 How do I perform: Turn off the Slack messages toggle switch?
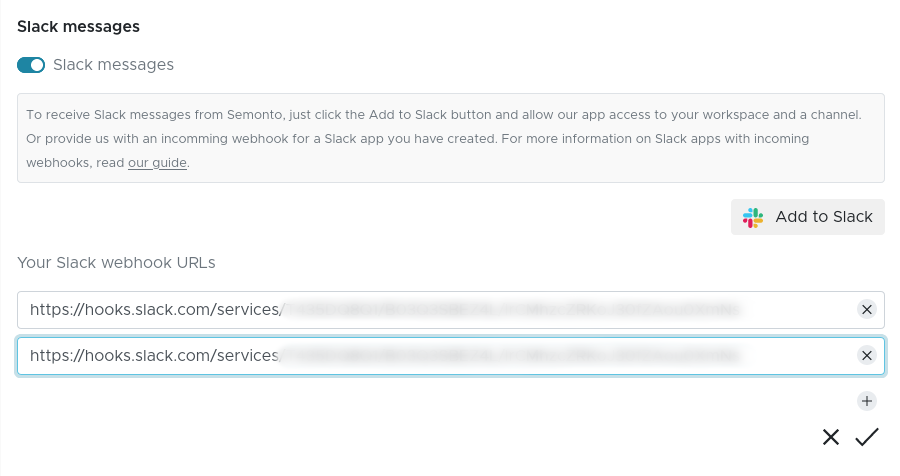tap(31, 65)
